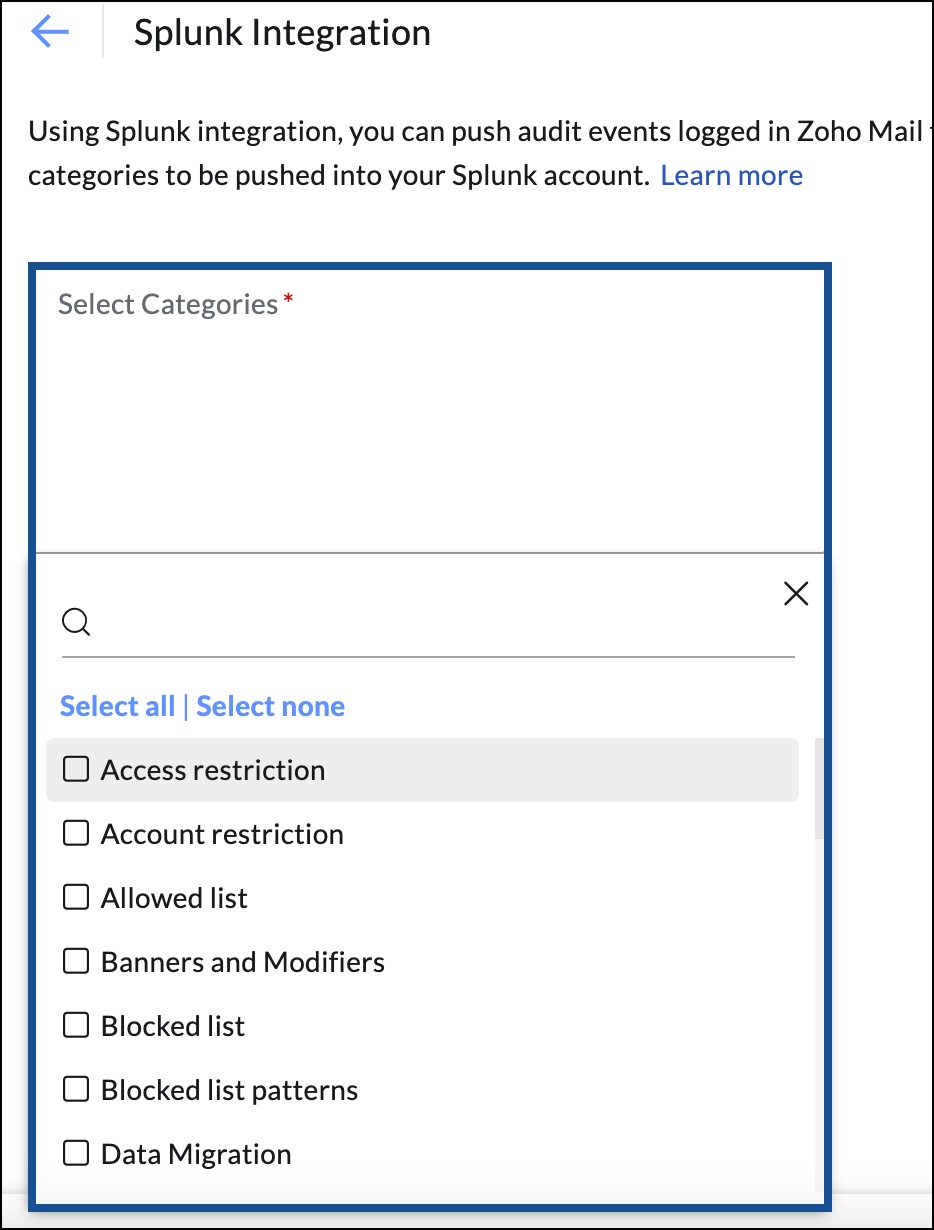Select the Banners and Modifiers category
This screenshot has width=934, height=1230.
click(x=75, y=961)
